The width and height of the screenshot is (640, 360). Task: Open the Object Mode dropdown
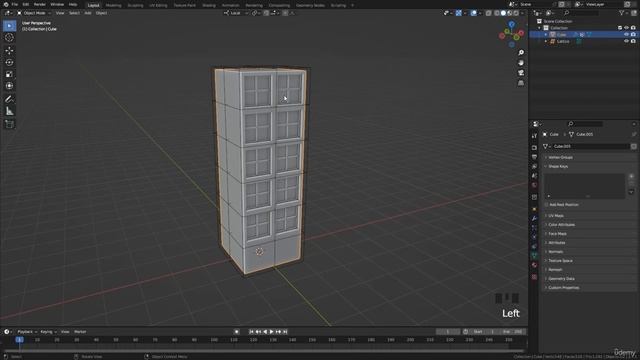pyautogui.click(x=34, y=13)
